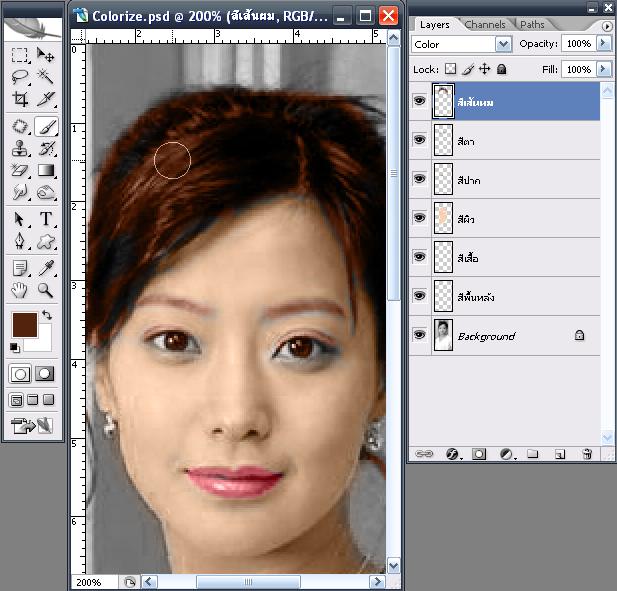
Task: Select the Type tool
Action: click(x=46, y=219)
